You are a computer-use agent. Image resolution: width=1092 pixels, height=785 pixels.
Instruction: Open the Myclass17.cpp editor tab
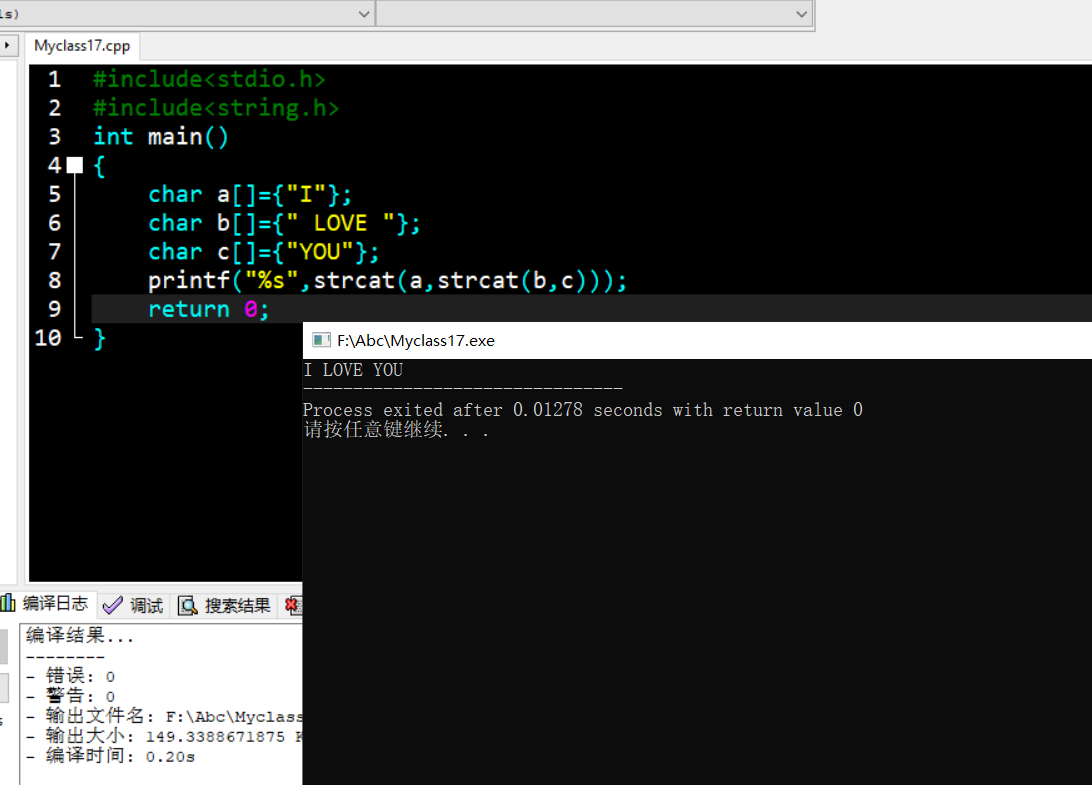pos(82,46)
